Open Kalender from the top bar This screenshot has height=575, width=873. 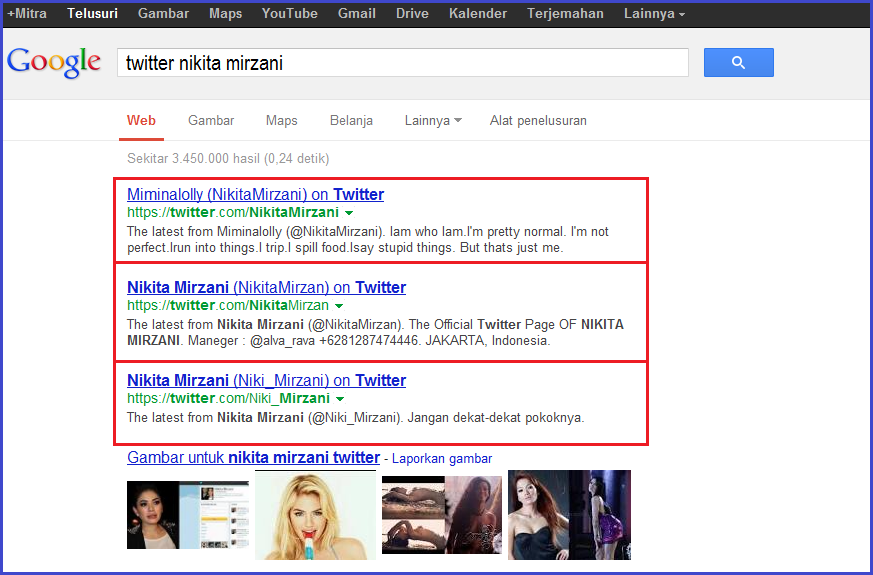[478, 13]
